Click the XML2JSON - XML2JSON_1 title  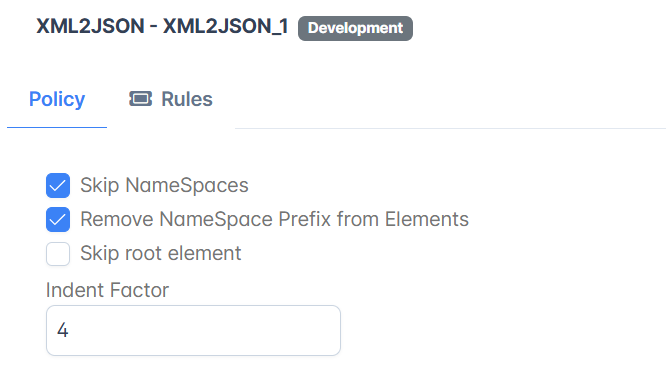[x=162, y=26]
